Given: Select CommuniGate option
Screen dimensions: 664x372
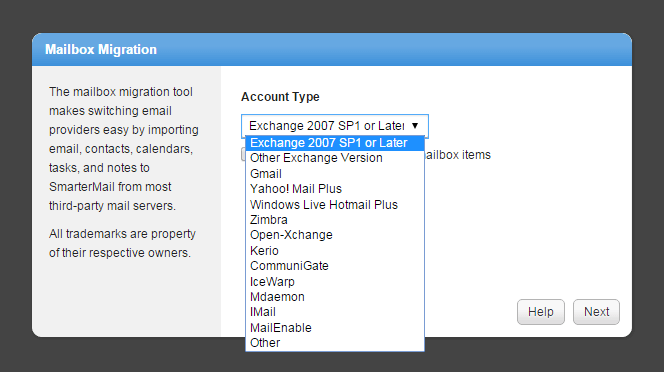Looking at the screenshot, I should pos(335,266).
